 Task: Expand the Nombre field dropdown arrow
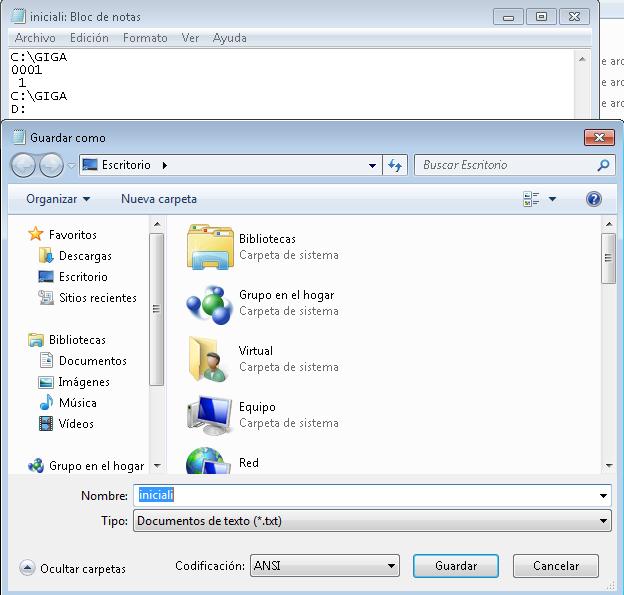[603, 496]
